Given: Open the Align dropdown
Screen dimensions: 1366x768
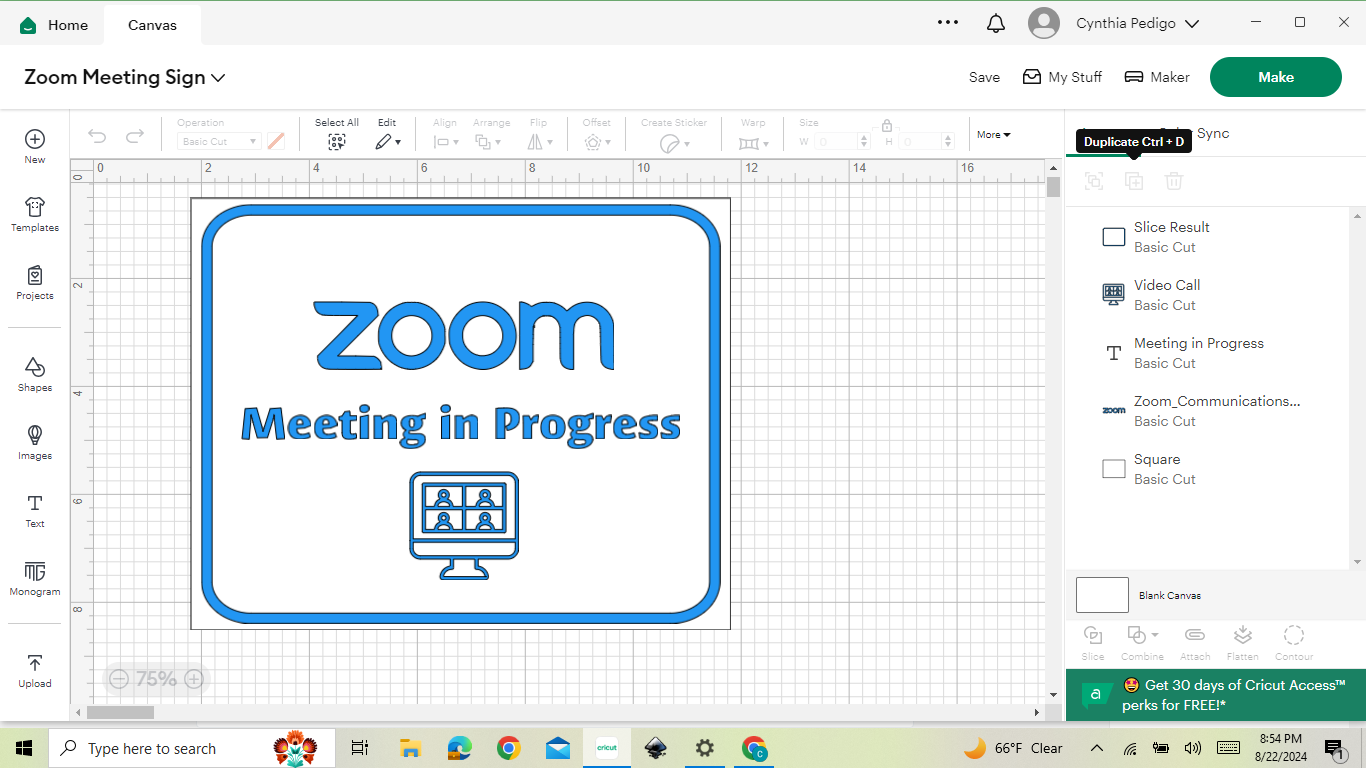Looking at the screenshot, I should tap(445, 142).
